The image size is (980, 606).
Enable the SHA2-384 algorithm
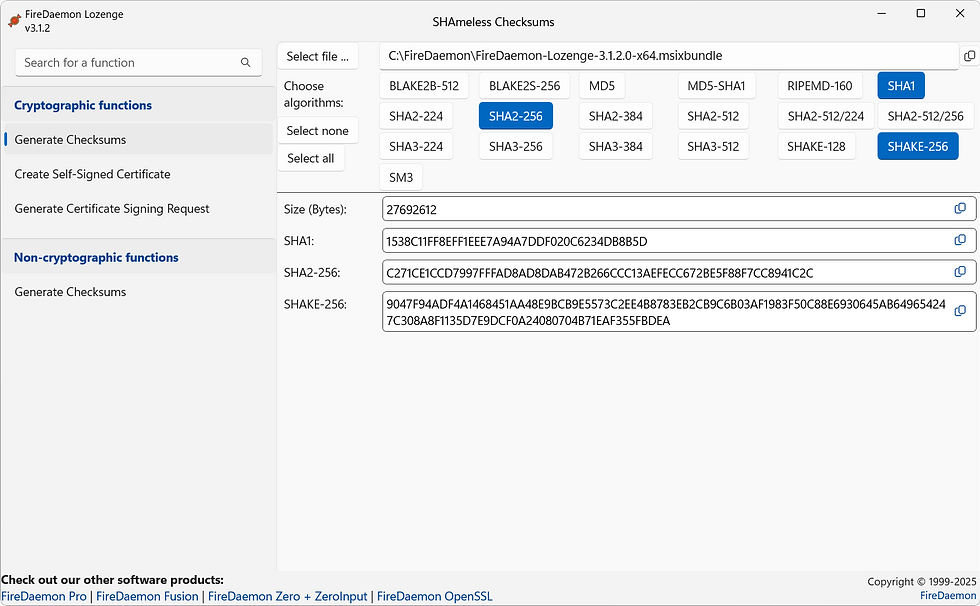point(616,116)
